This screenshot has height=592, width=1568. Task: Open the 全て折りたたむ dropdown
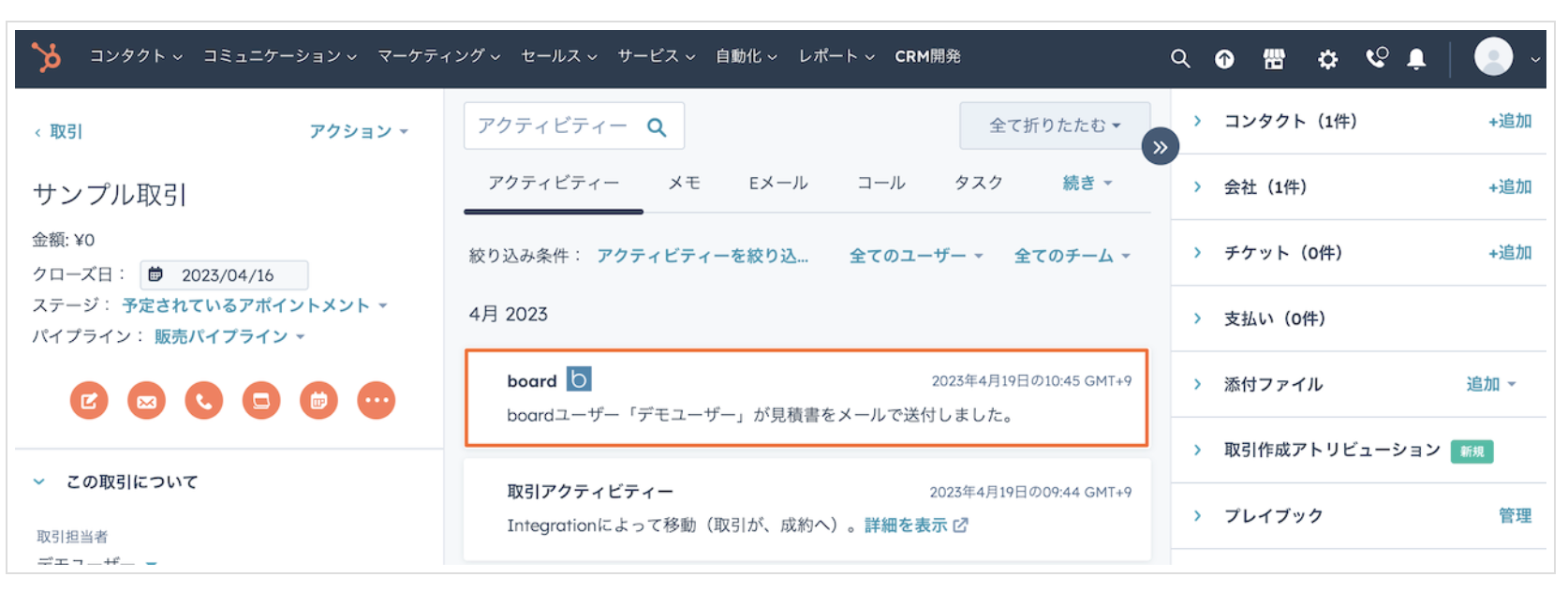click(x=1054, y=126)
